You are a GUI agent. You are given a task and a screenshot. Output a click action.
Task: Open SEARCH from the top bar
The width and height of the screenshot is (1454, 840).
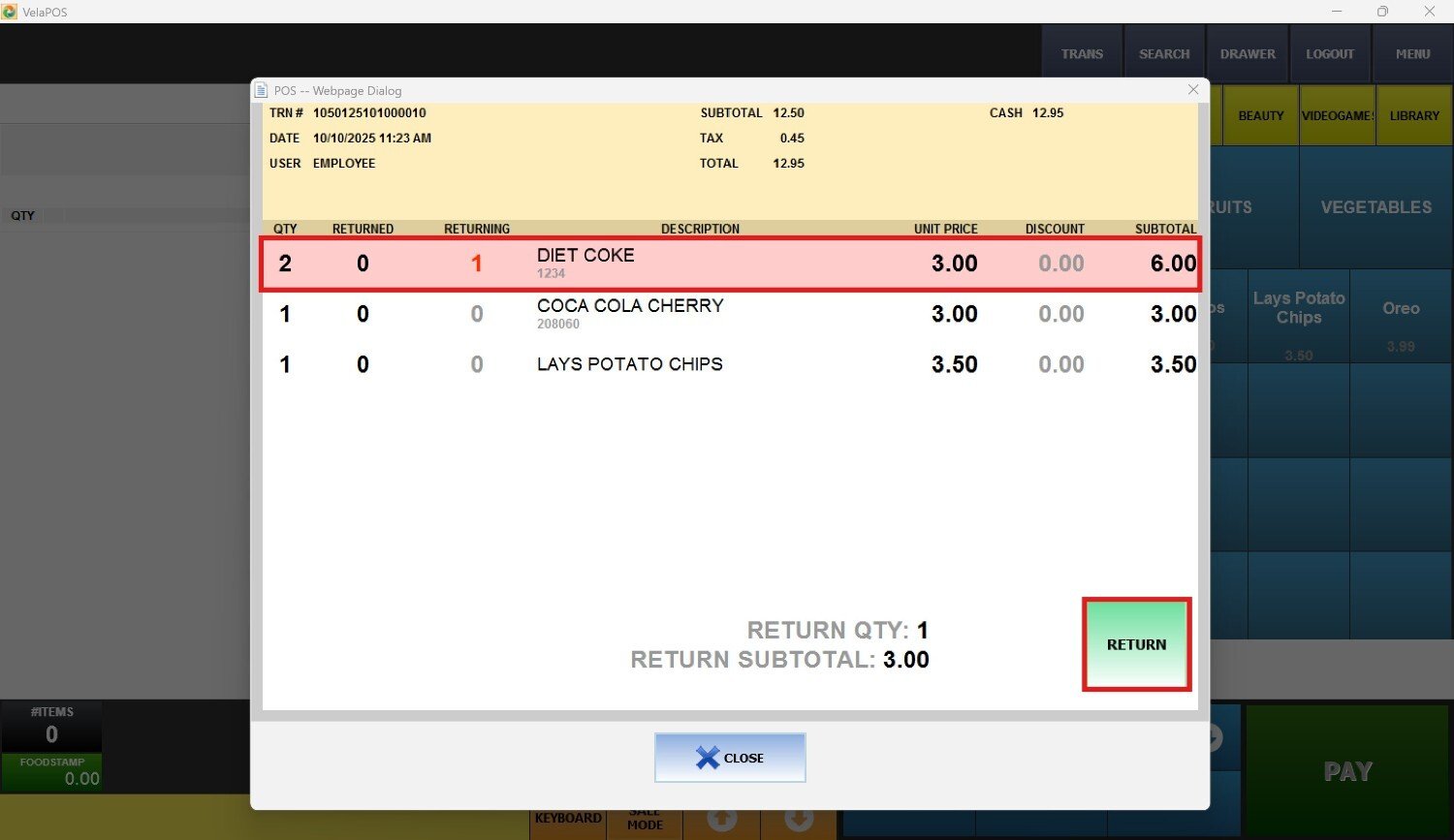click(1164, 54)
